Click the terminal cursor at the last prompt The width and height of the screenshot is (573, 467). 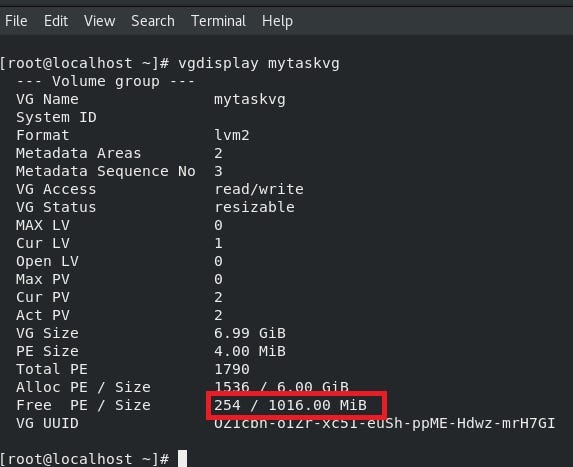pos(182,459)
